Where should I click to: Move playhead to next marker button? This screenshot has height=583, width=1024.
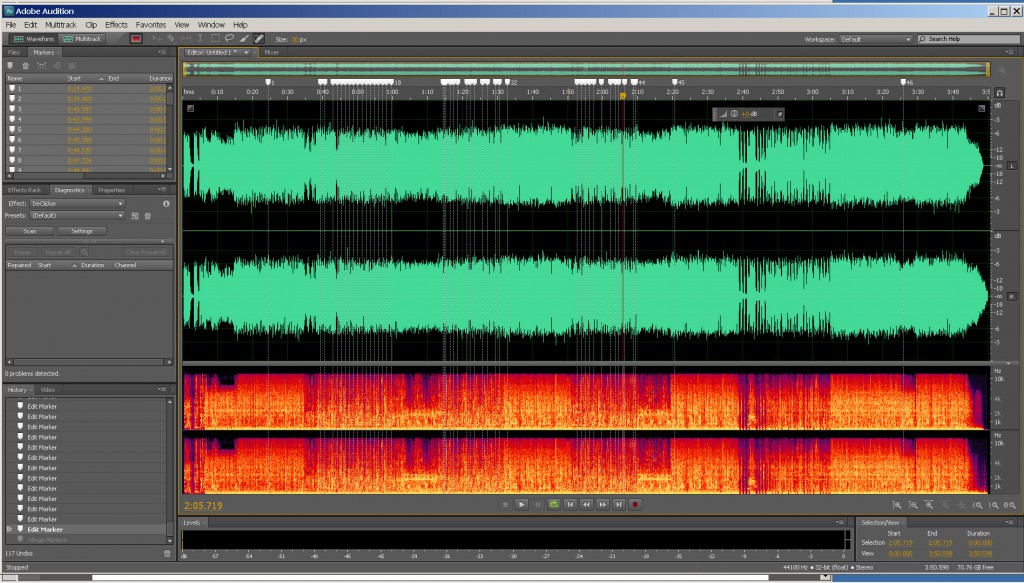618,505
